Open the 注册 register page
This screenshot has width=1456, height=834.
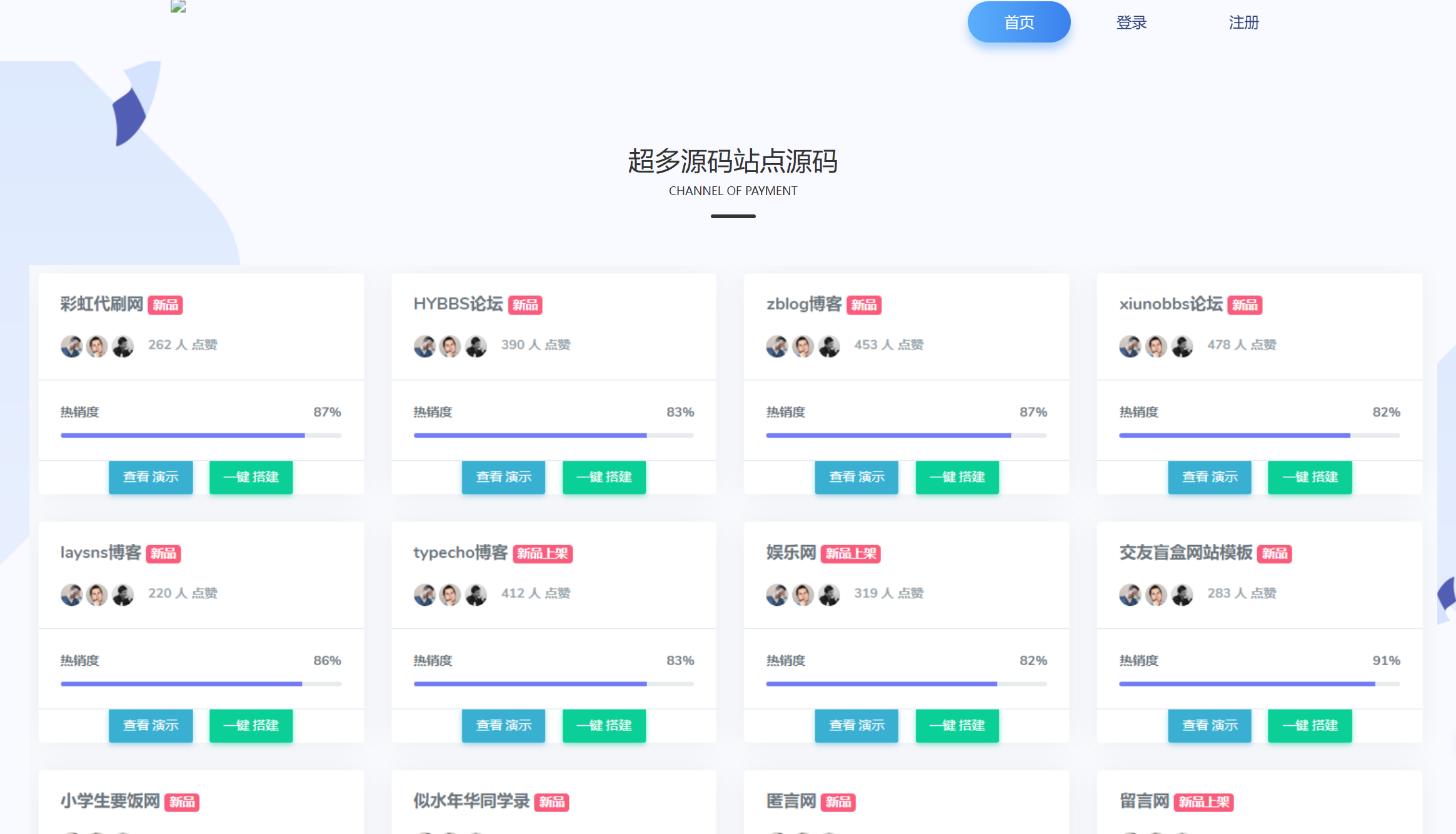(1244, 23)
